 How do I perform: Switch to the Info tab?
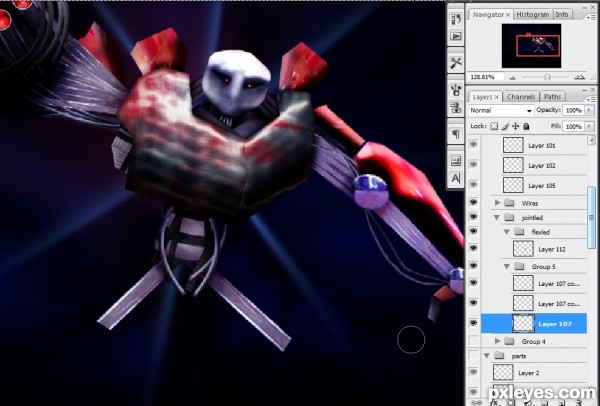pyautogui.click(x=562, y=15)
